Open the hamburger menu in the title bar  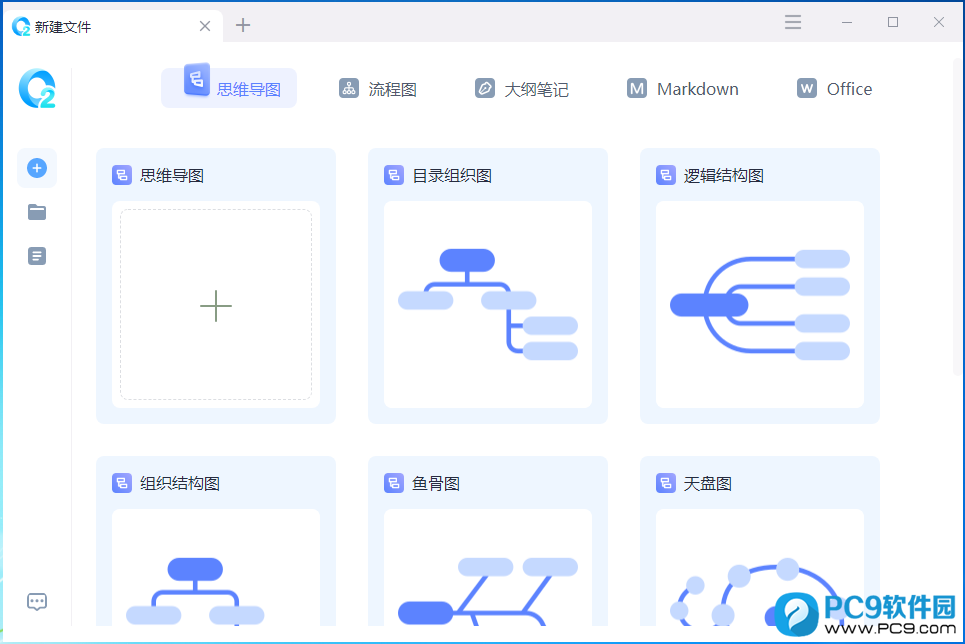click(793, 23)
